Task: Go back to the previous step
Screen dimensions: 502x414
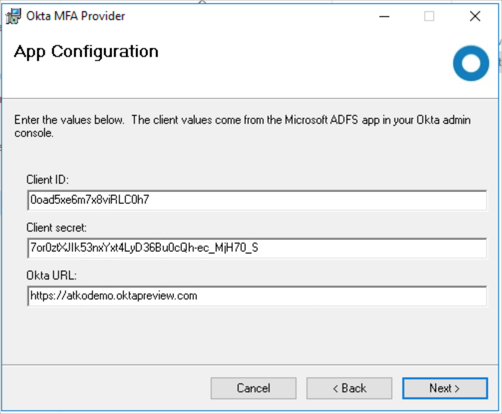Action: point(349,388)
